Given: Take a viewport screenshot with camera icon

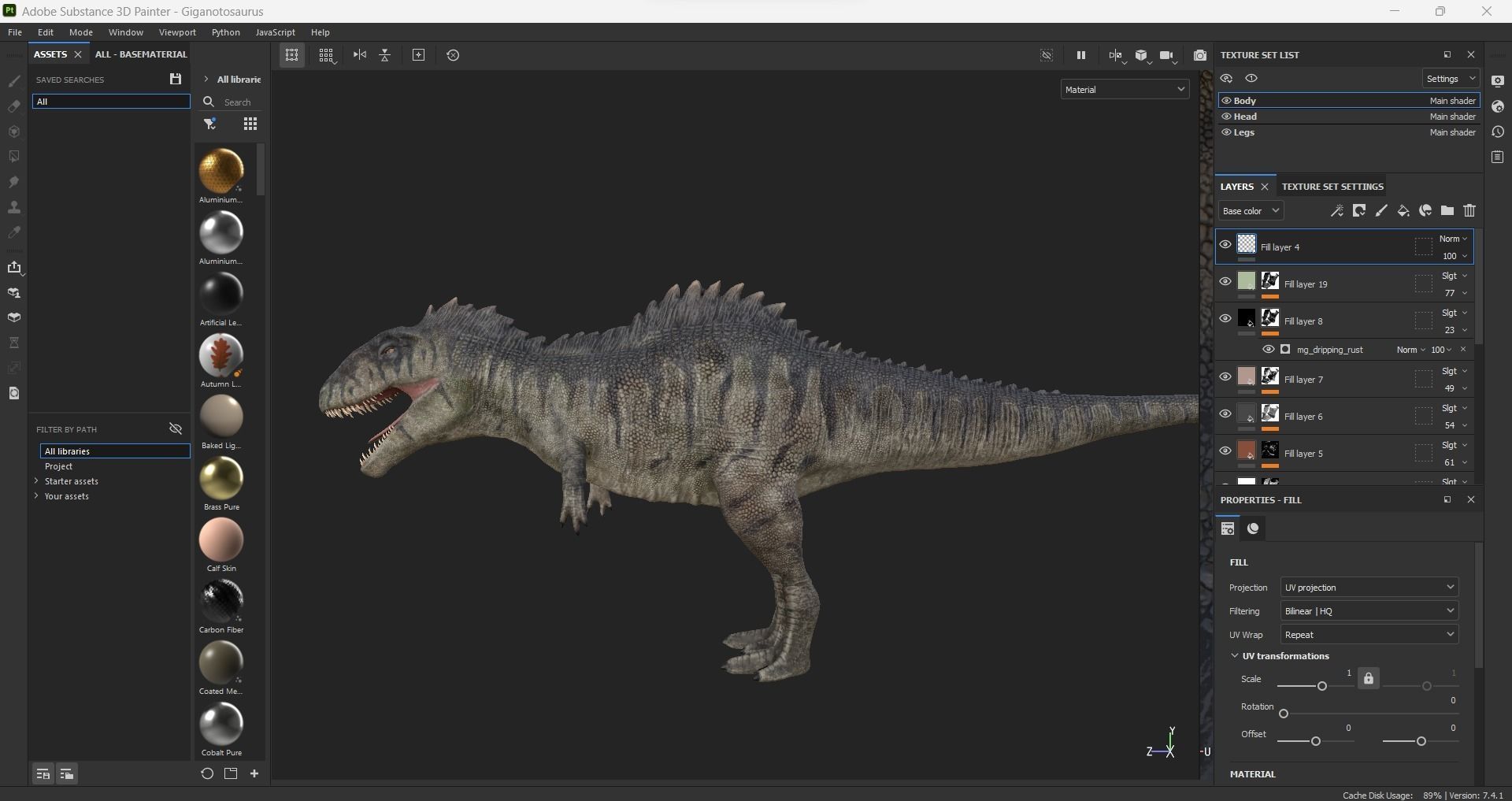Looking at the screenshot, I should coord(1200,55).
